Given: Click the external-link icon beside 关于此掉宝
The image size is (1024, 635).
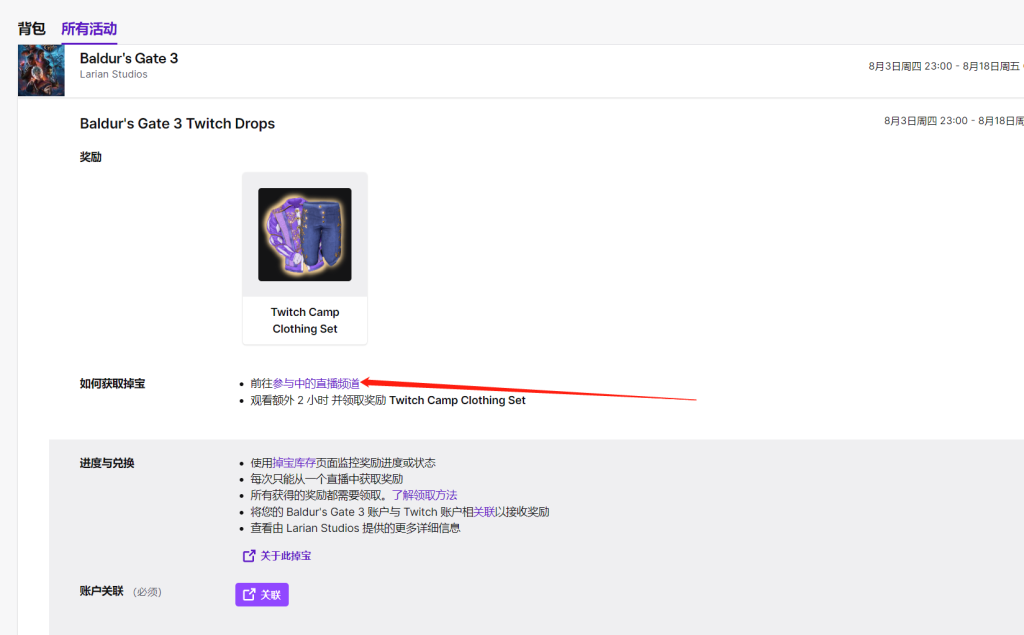Looking at the screenshot, I should click(x=249, y=556).
